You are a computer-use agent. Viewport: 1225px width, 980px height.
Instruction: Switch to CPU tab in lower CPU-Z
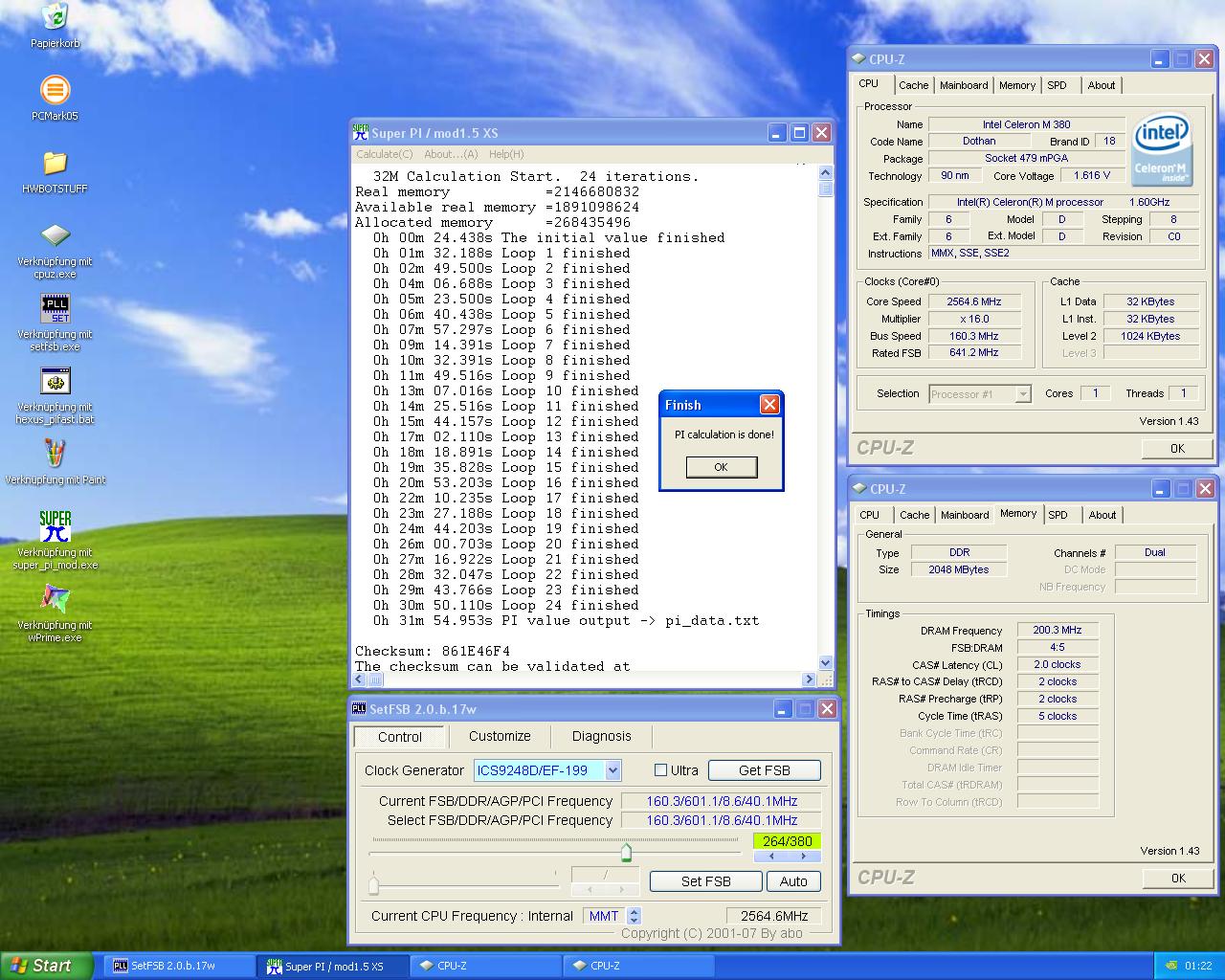(x=870, y=515)
